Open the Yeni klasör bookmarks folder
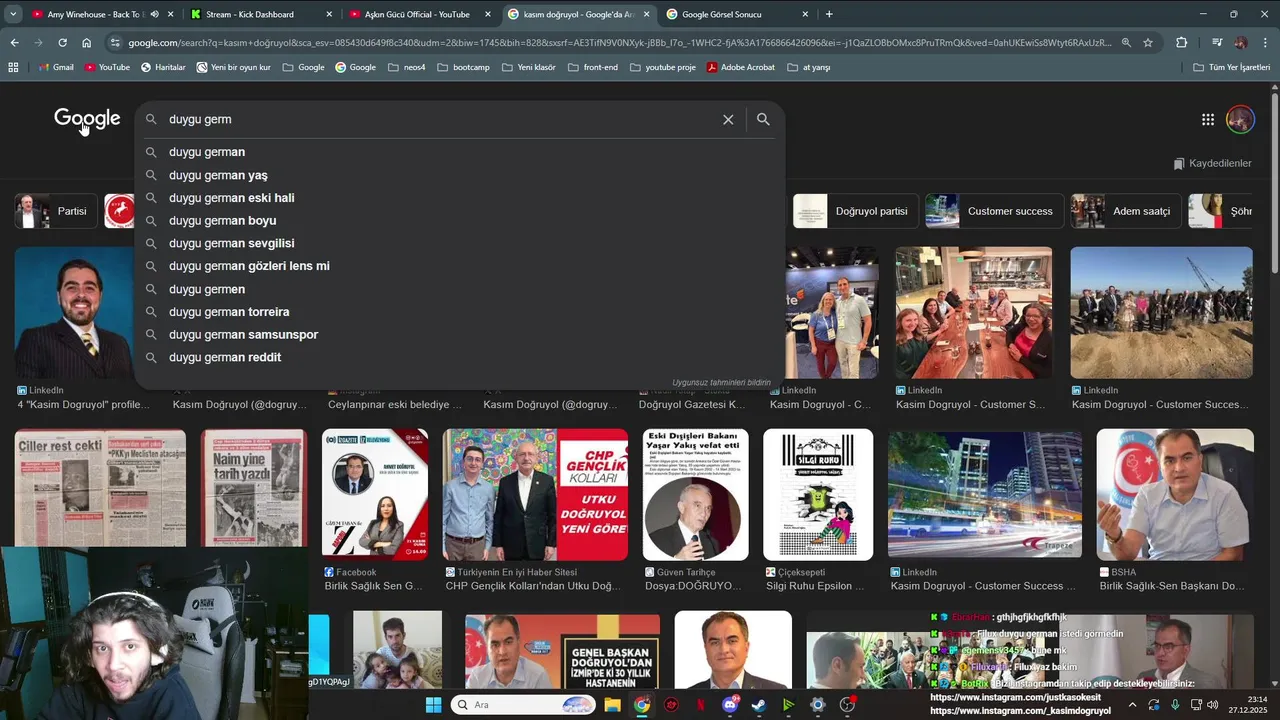 529,67
